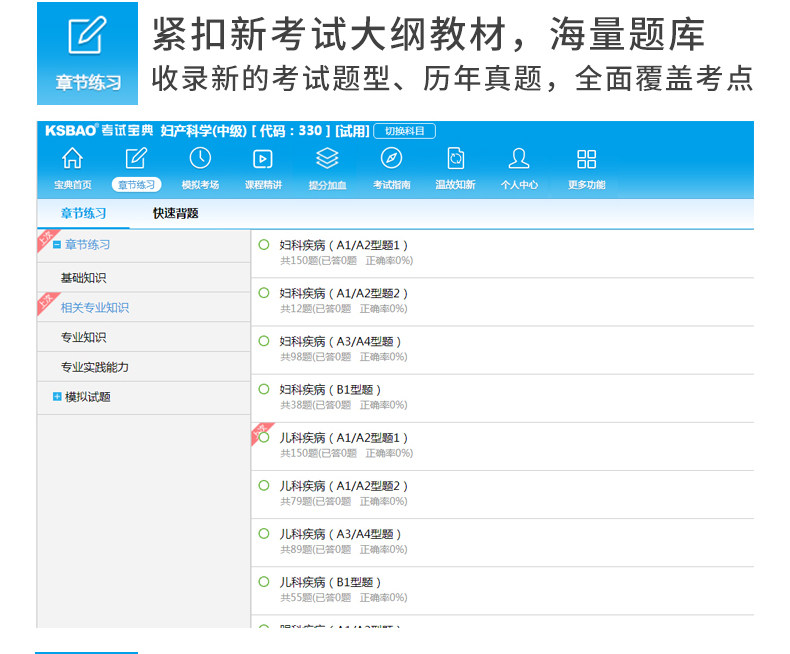Viewport: 790px width, 654px height.
Task: Open 妇科疾病 (A1/A2型题1) question set
Action: (344, 245)
